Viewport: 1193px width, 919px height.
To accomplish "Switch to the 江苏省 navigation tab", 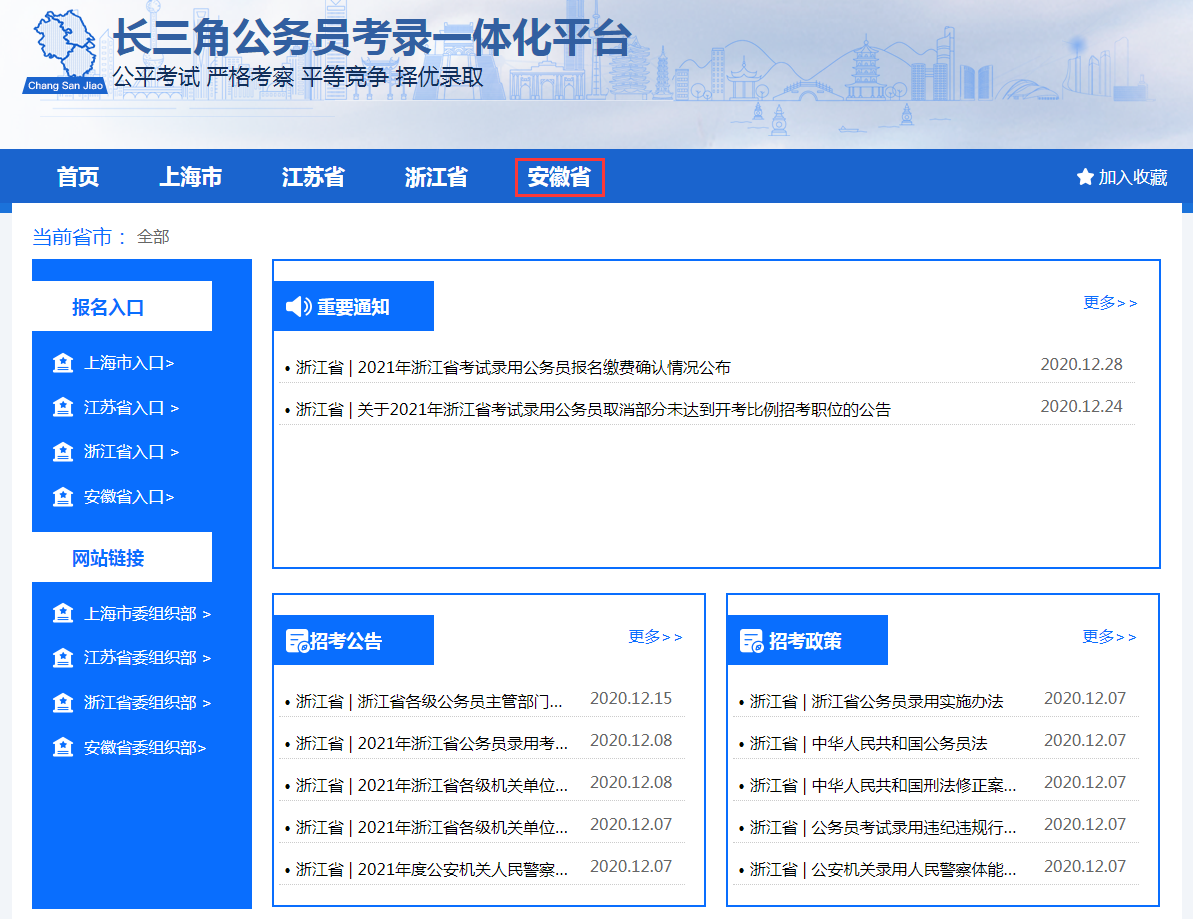I will point(313,177).
